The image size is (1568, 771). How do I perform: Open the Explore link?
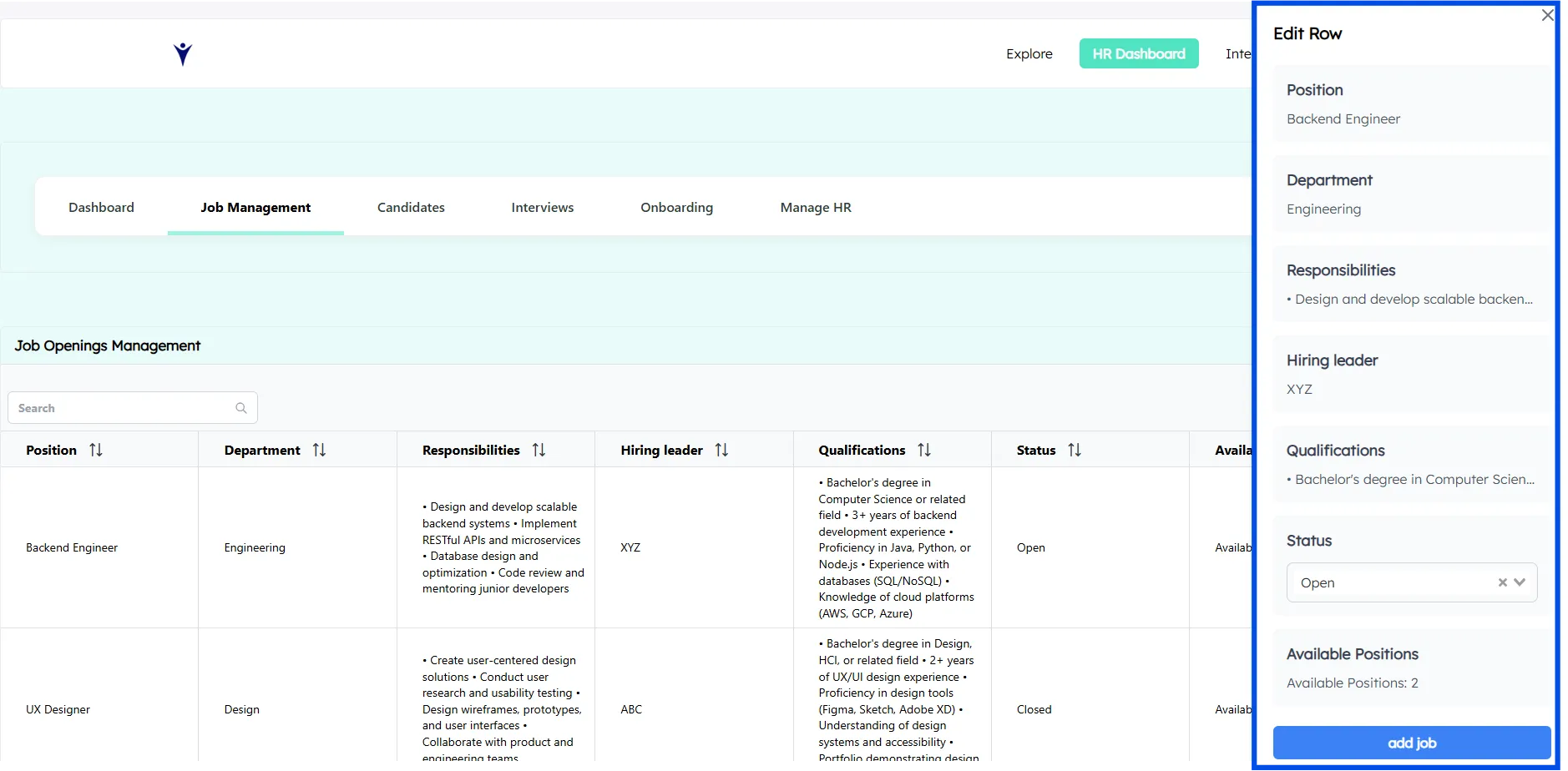point(1029,53)
